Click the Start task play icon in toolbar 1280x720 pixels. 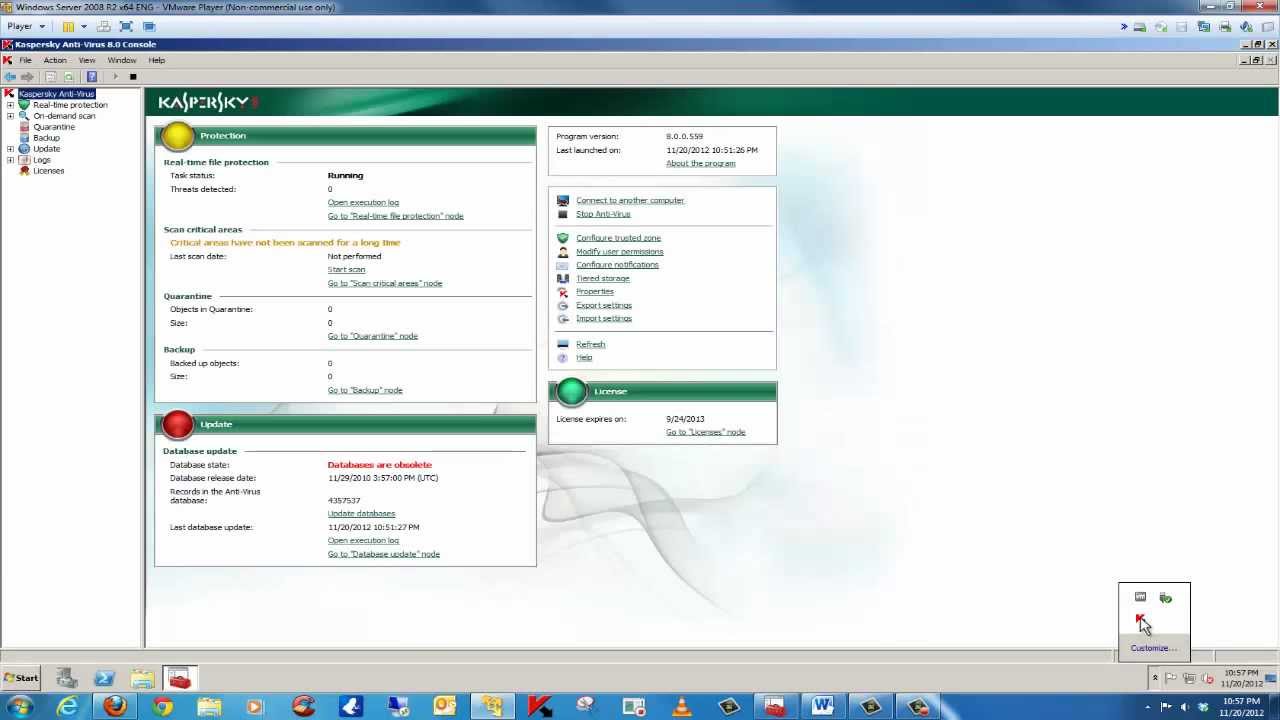tap(115, 77)
